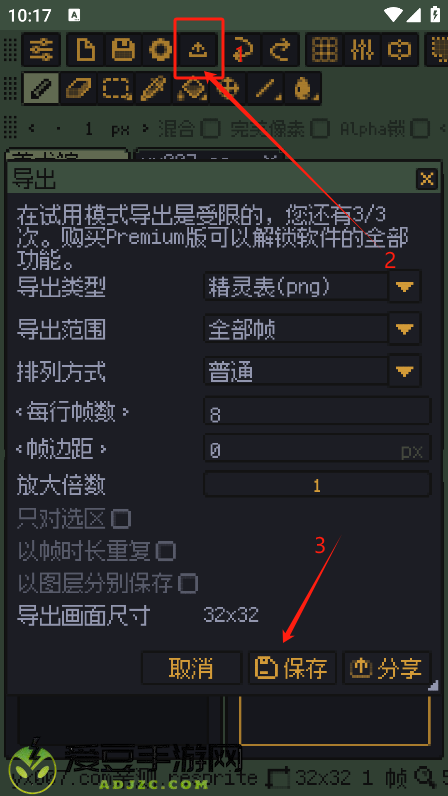This screenshot has width=448, height=796.
Task: Click the 保存 button
Action: pos(293,668)
